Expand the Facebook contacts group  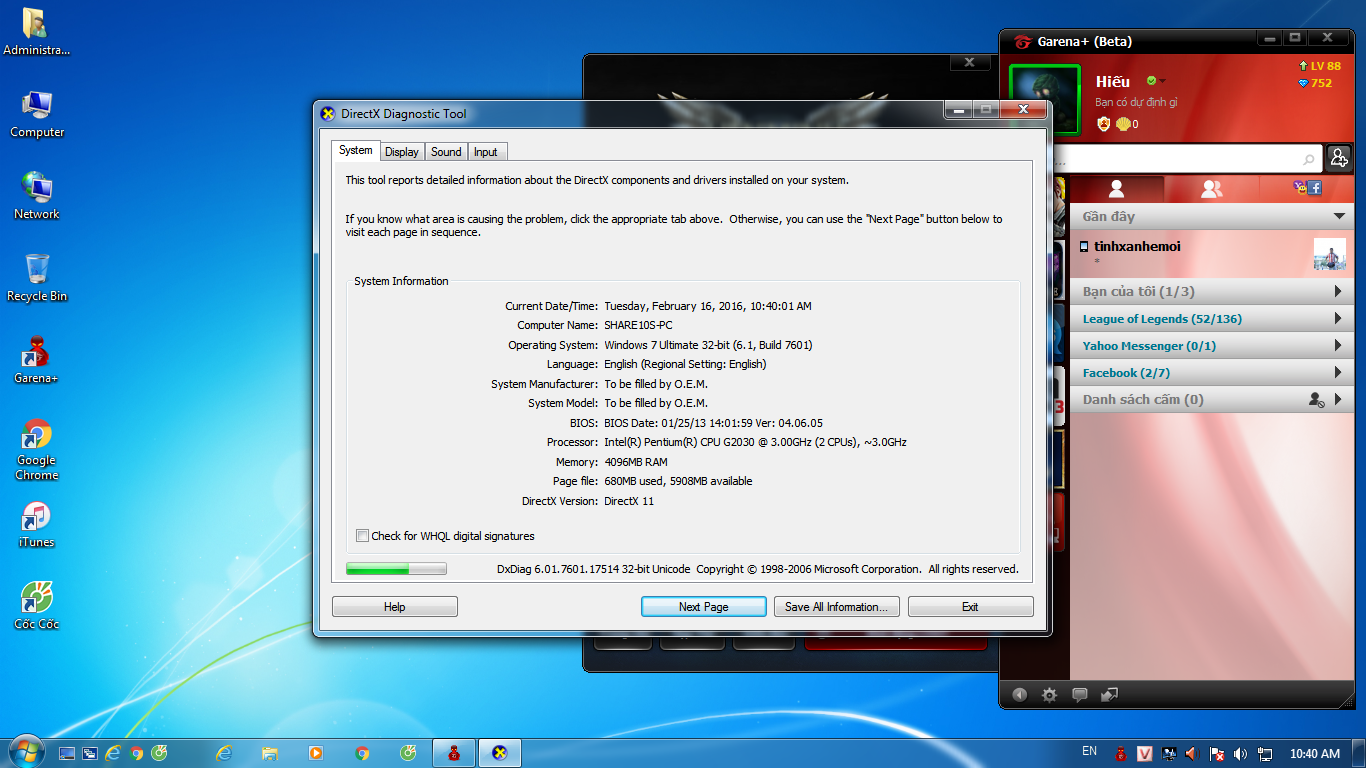click(x=1338, y=373)
